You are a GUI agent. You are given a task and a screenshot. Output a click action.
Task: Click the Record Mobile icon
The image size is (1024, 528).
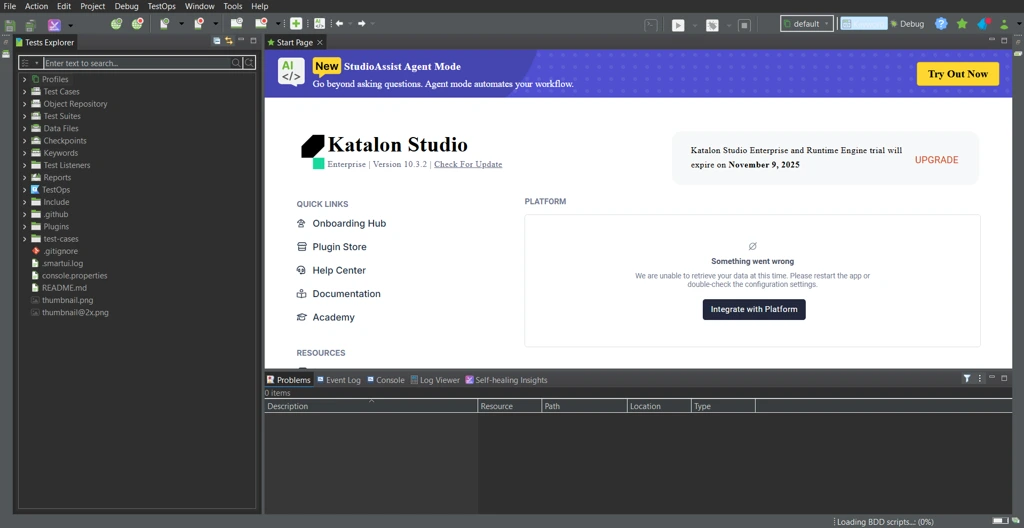click(x=199, y=24)
